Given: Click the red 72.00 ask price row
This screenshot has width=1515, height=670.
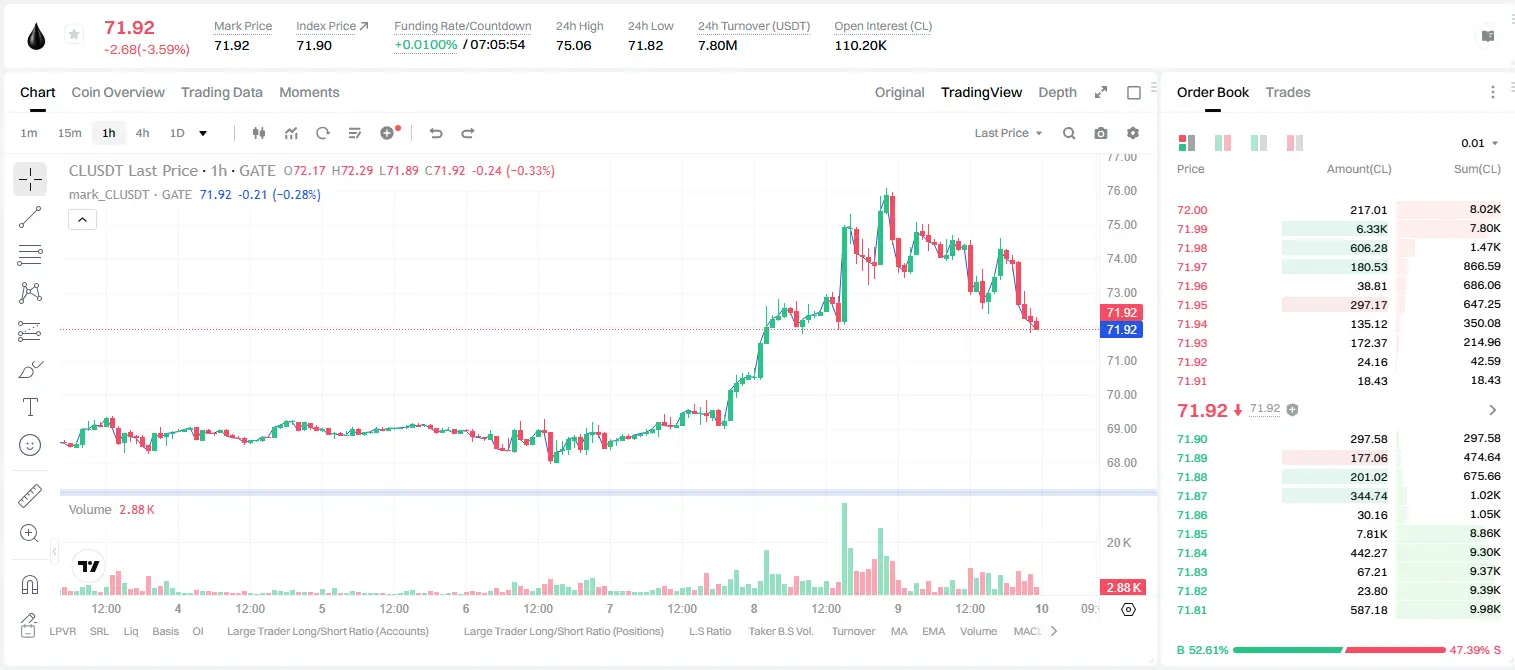Looking at the screenshot, I should (1339, 210).
